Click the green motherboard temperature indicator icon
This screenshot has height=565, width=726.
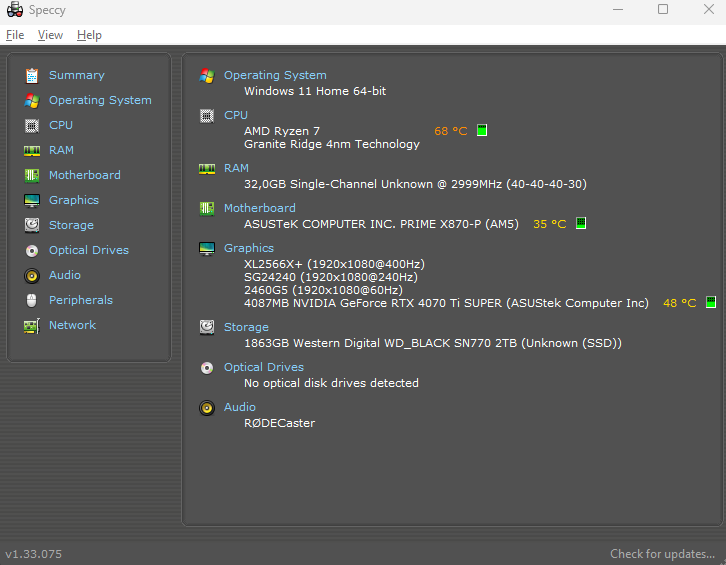pyautogui.click(x=581, y=223)
